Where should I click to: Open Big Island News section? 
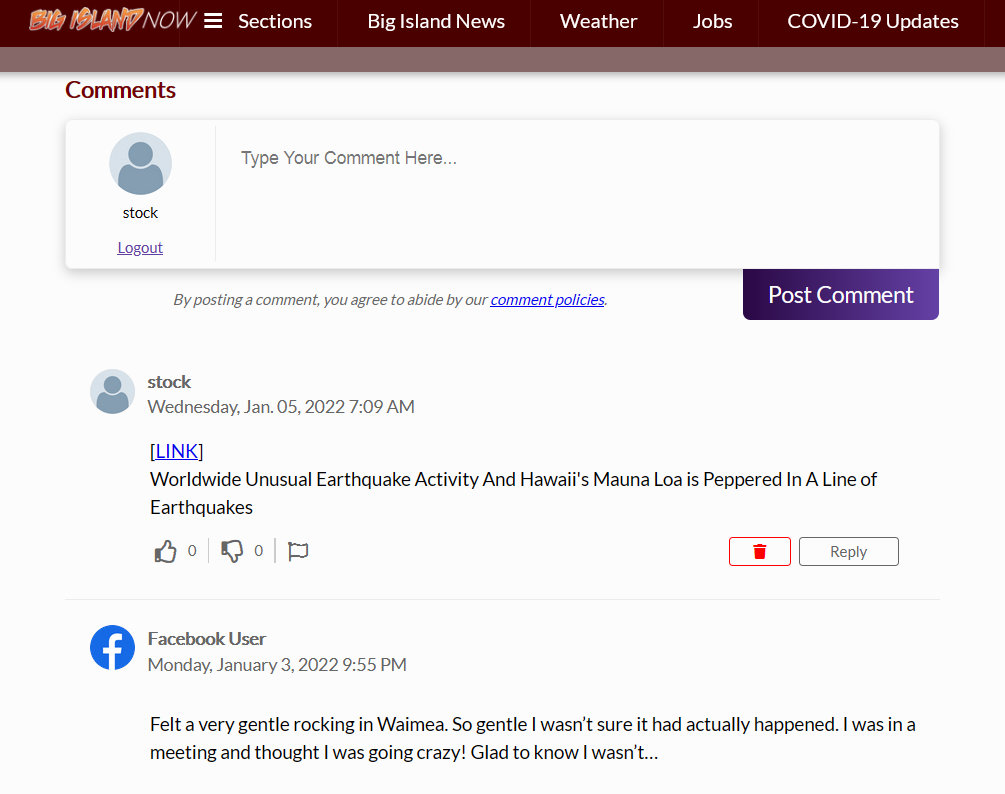pos(436,21)
